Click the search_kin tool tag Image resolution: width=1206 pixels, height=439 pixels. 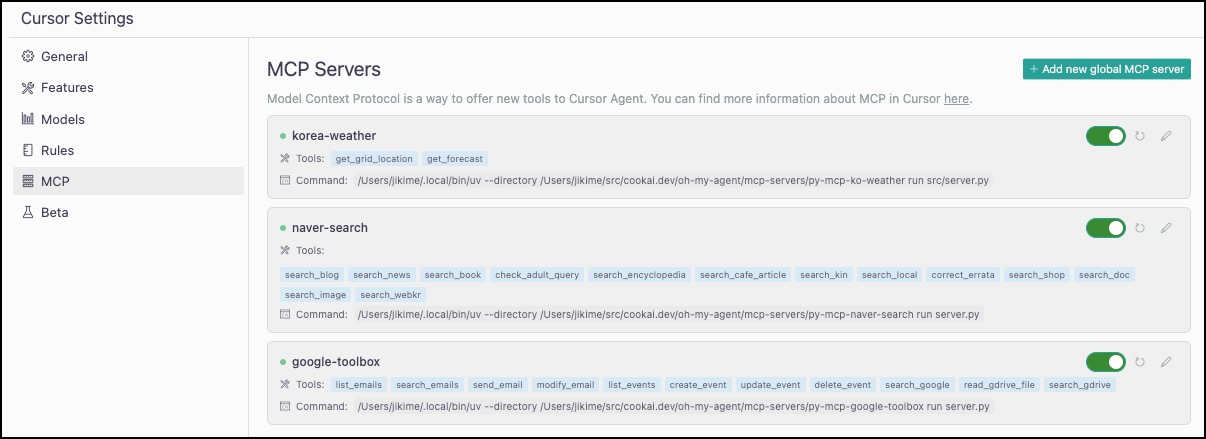(x=824, y=275)
